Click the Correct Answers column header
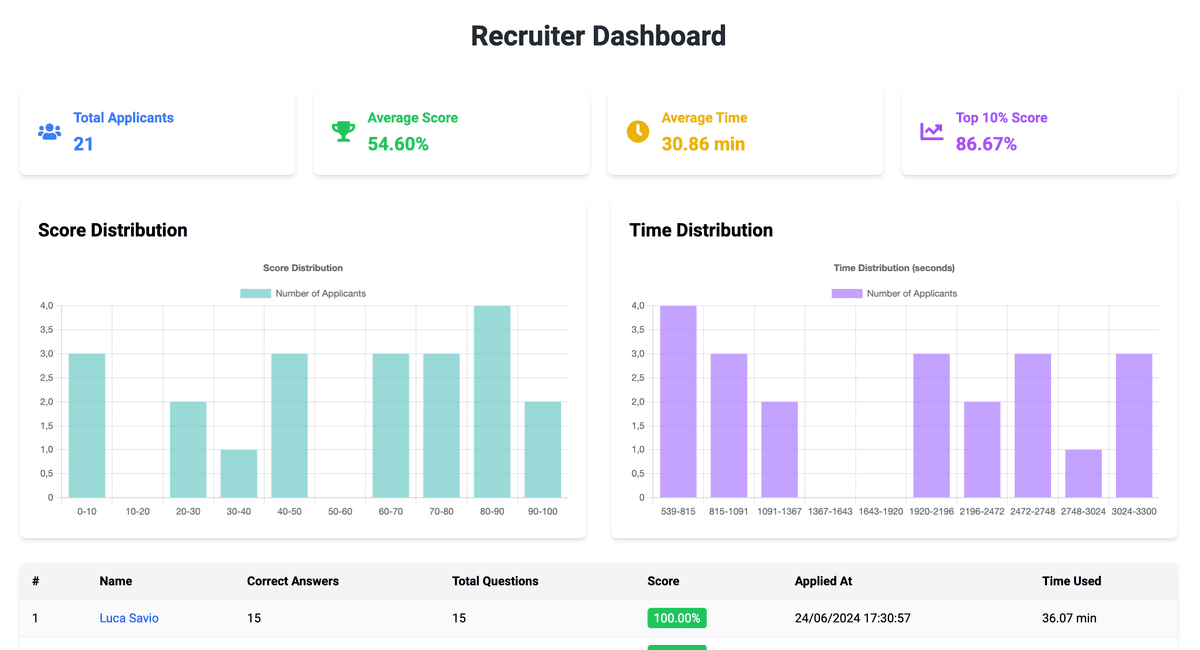 point(293,581)
